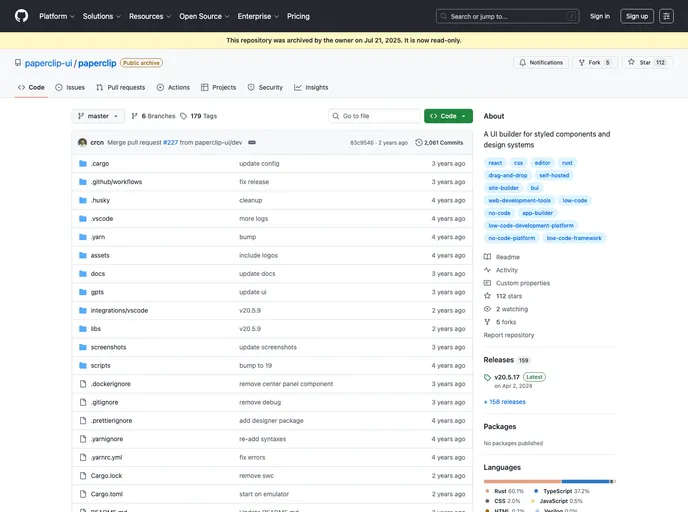Switch to the Issues tab

[70, 88]
